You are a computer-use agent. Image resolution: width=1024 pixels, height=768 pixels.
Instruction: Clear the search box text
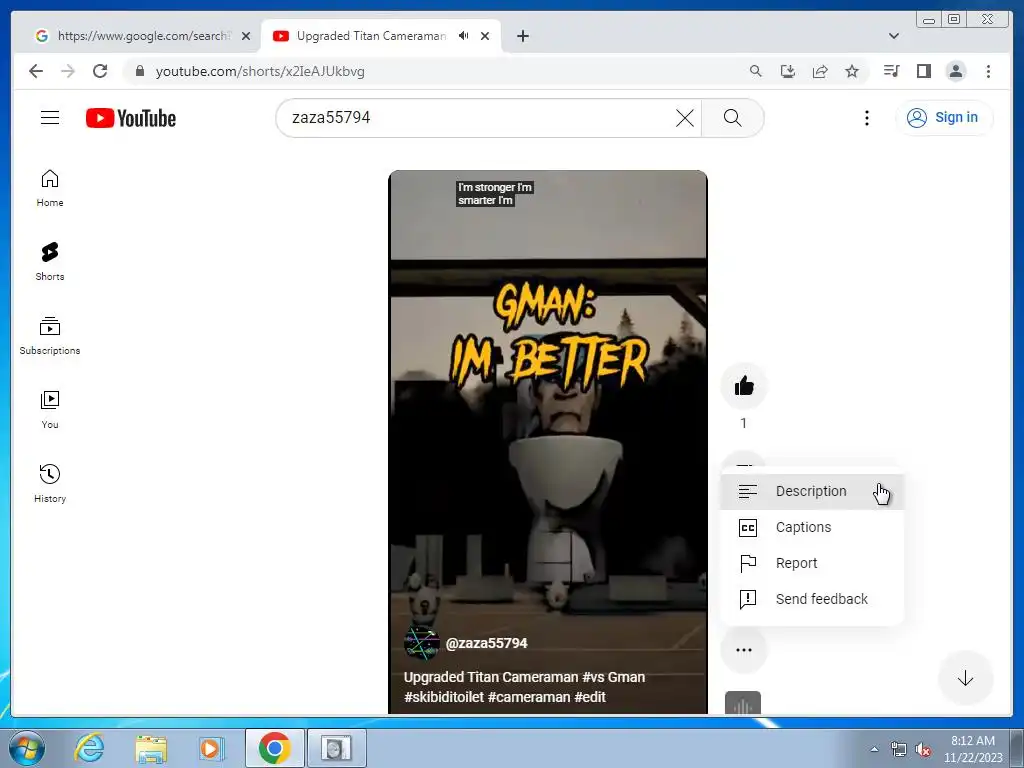(x=684, y=118)
